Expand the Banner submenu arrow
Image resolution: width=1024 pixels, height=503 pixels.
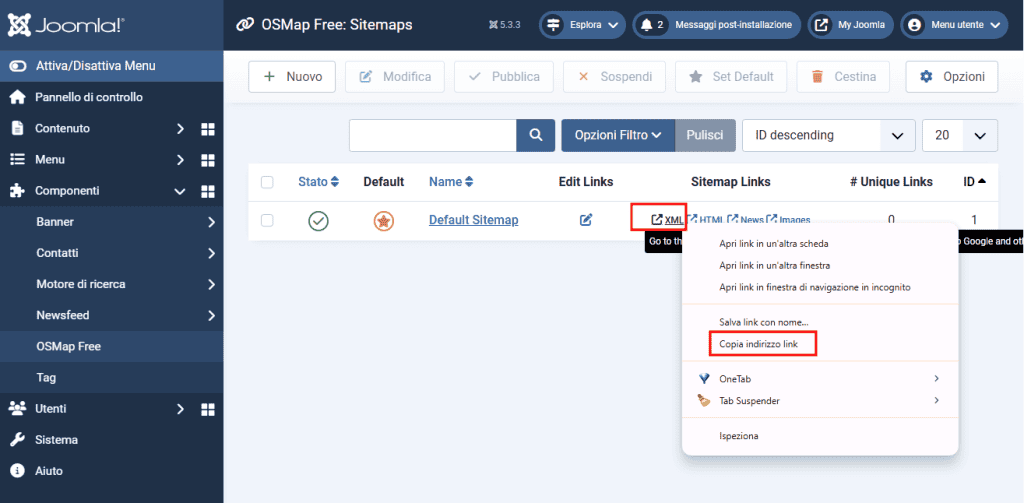pyautogui.click(x=211, y=222)
